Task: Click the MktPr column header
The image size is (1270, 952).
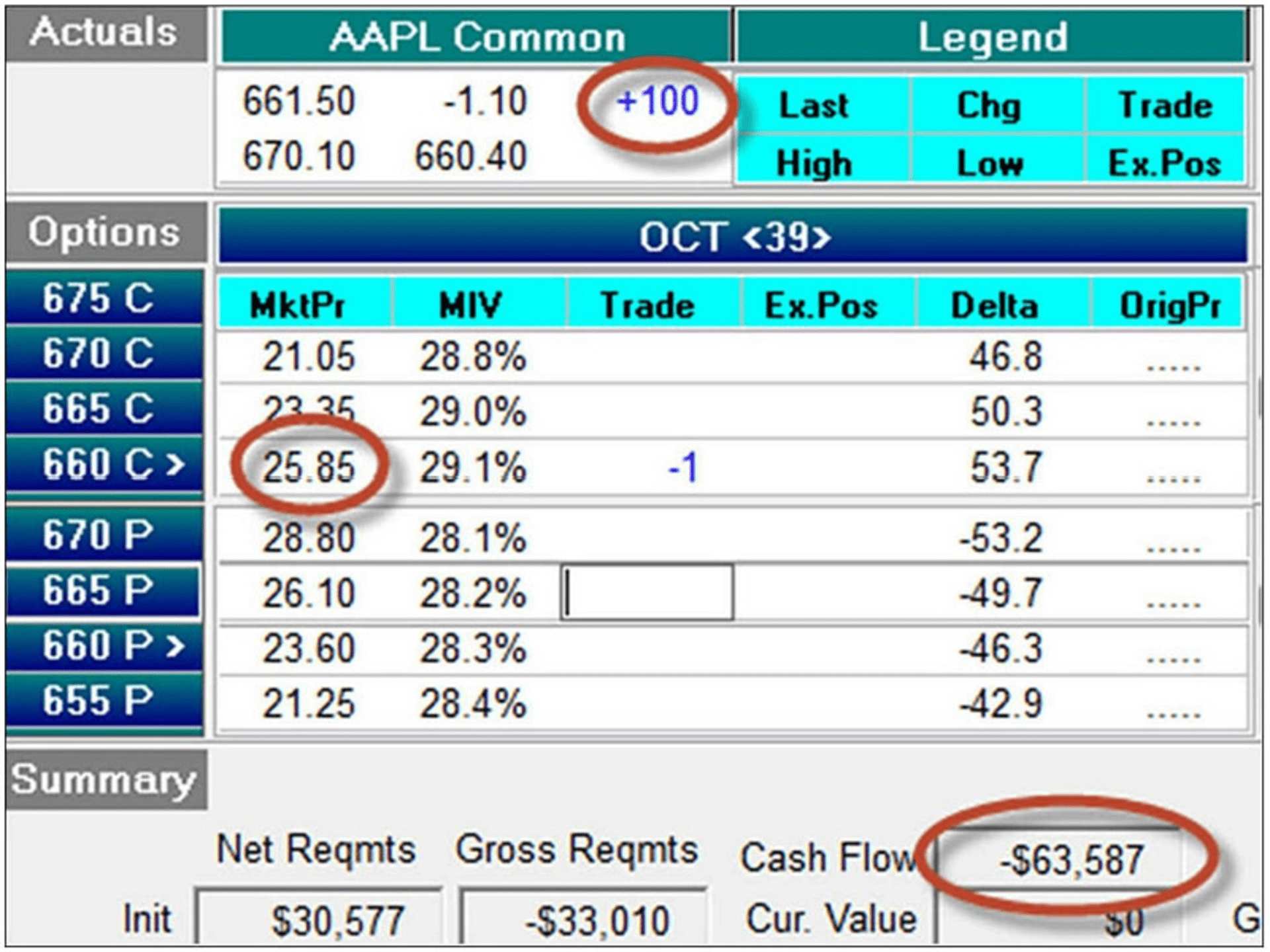Action: pos(305,304)
